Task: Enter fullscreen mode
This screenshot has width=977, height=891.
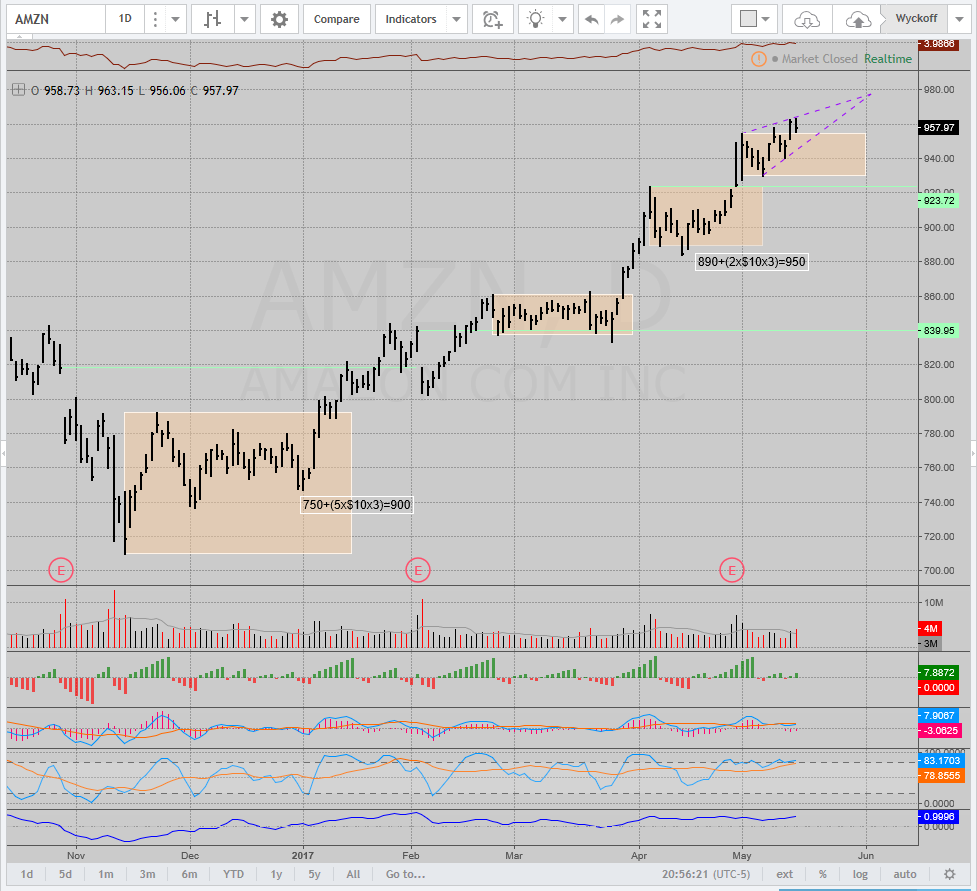Action: pyautogui.click(x=652, y=19)
